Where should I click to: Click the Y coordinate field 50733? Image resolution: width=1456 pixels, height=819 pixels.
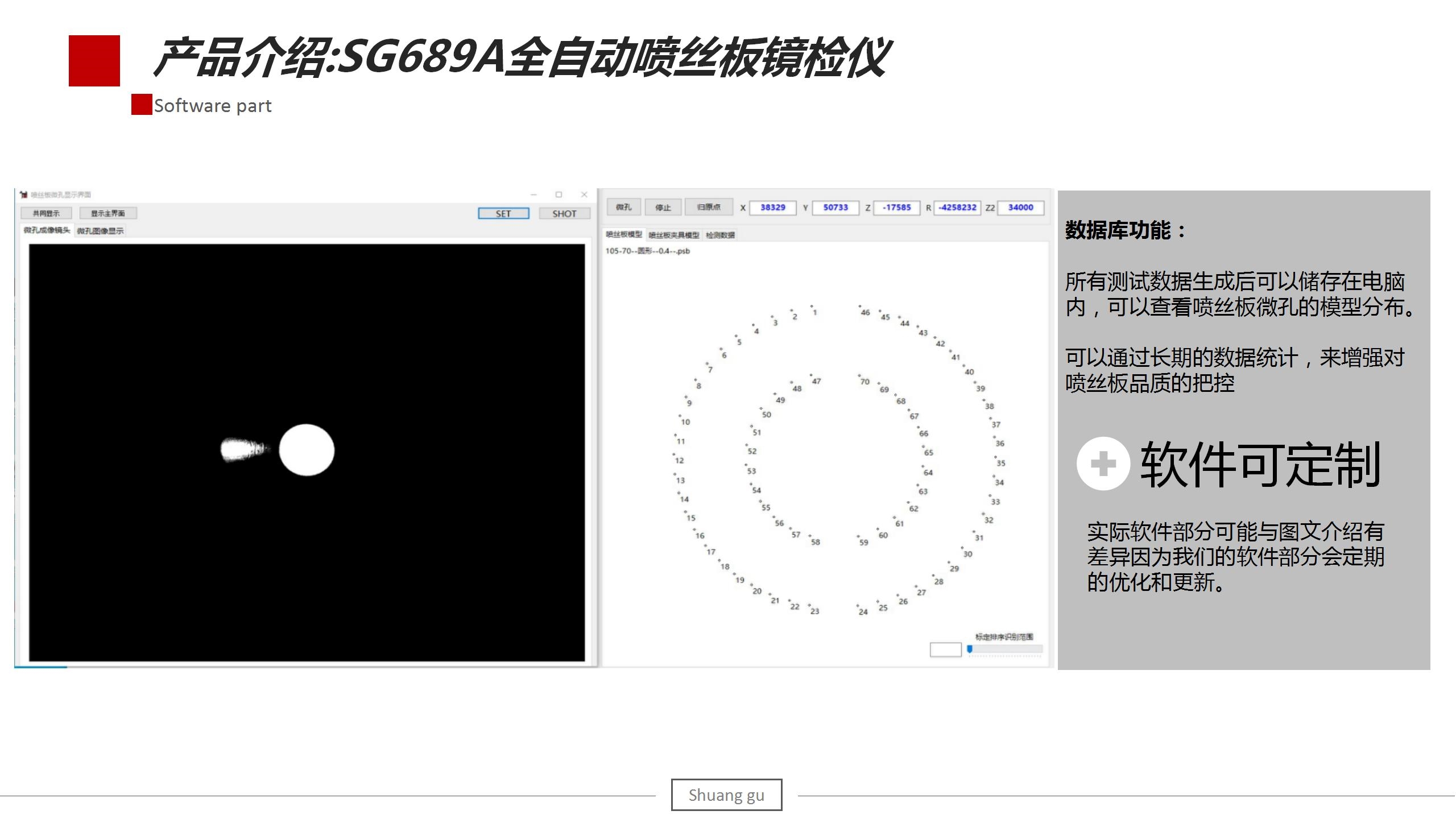(x=835, y=208)
